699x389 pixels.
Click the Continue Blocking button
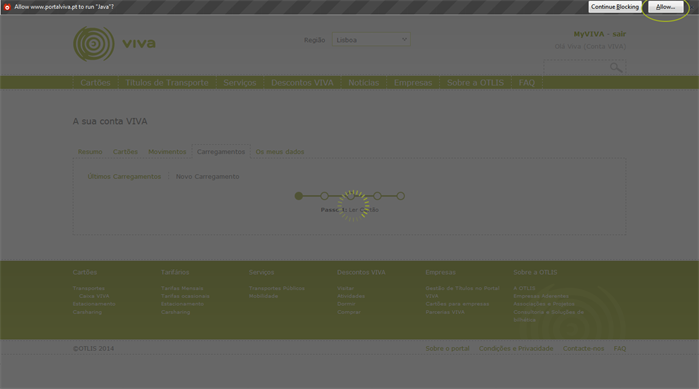click(615, 7)
